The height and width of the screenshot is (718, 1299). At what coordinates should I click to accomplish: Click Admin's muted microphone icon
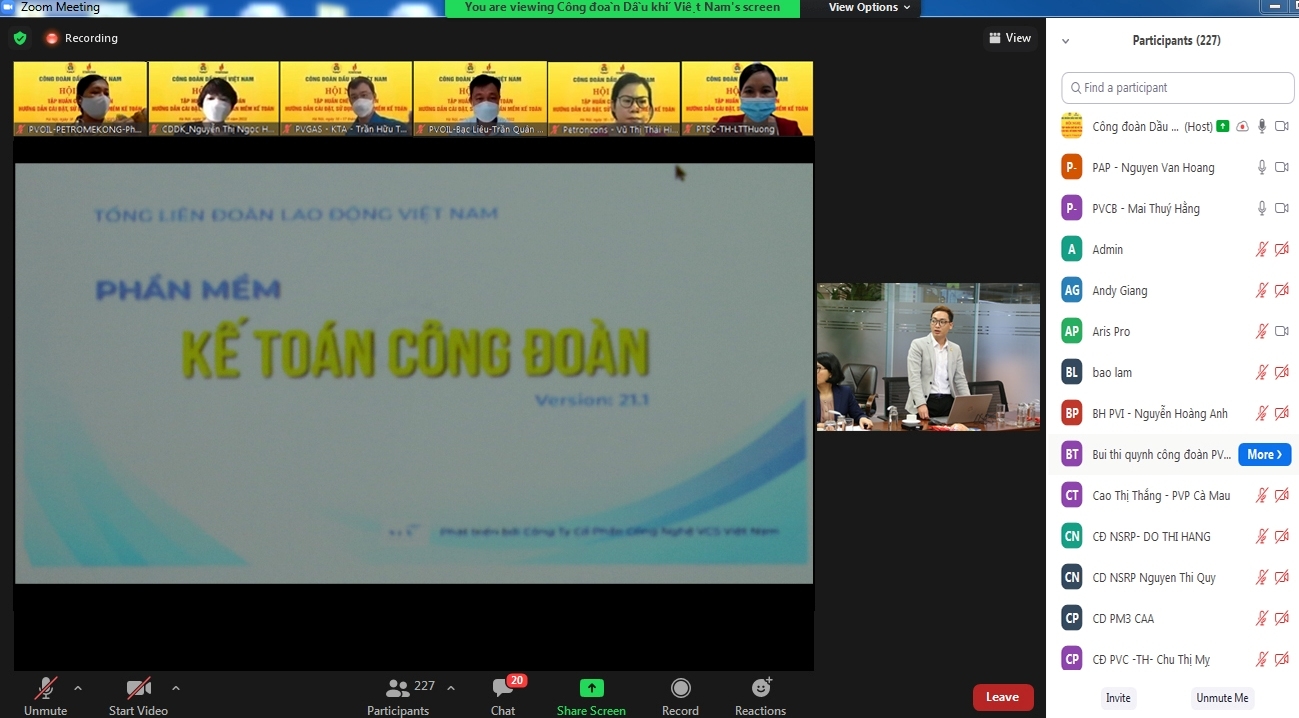[1262, 250]
